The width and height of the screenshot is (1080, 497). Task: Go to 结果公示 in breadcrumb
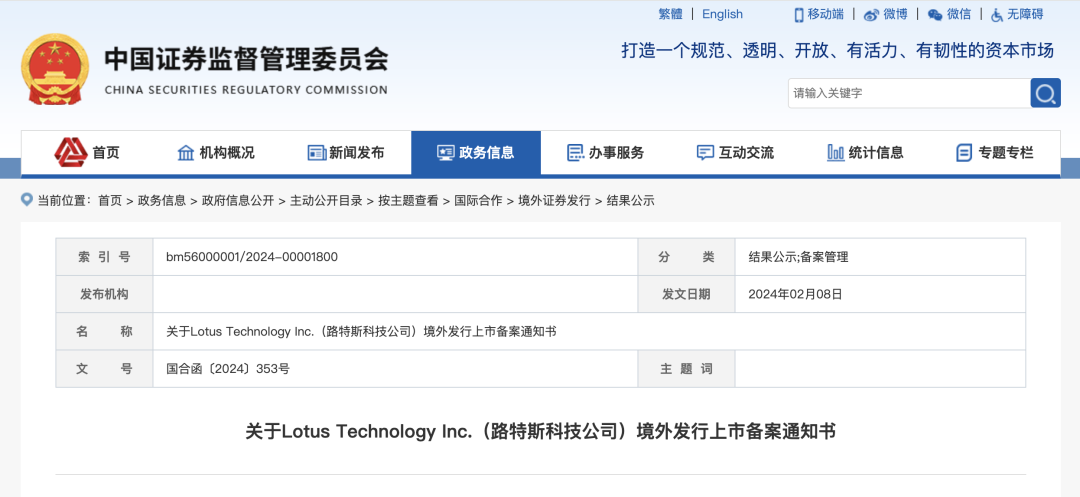click(x=630, y=201)
